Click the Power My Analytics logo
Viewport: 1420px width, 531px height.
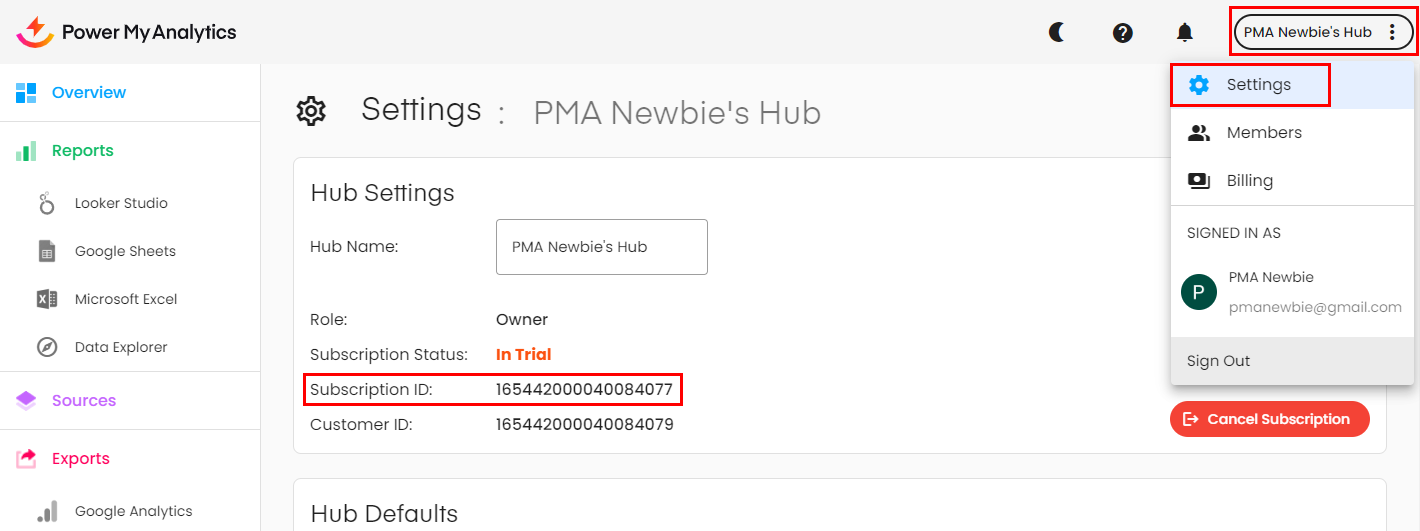point(127,32)
